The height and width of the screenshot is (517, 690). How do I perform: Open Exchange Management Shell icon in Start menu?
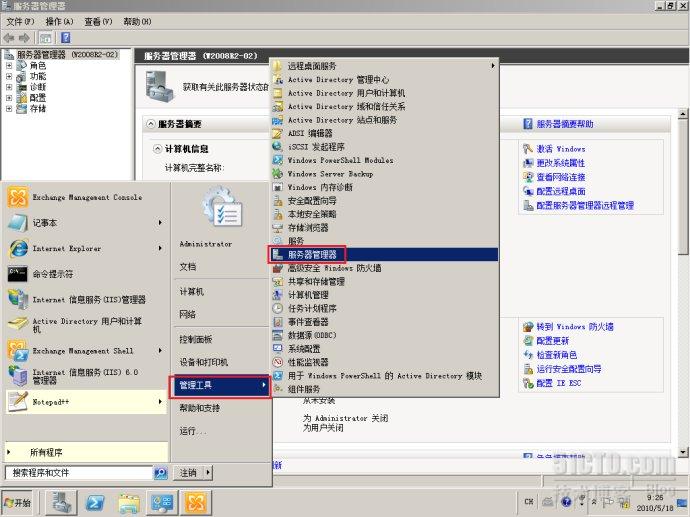point(18,351)
